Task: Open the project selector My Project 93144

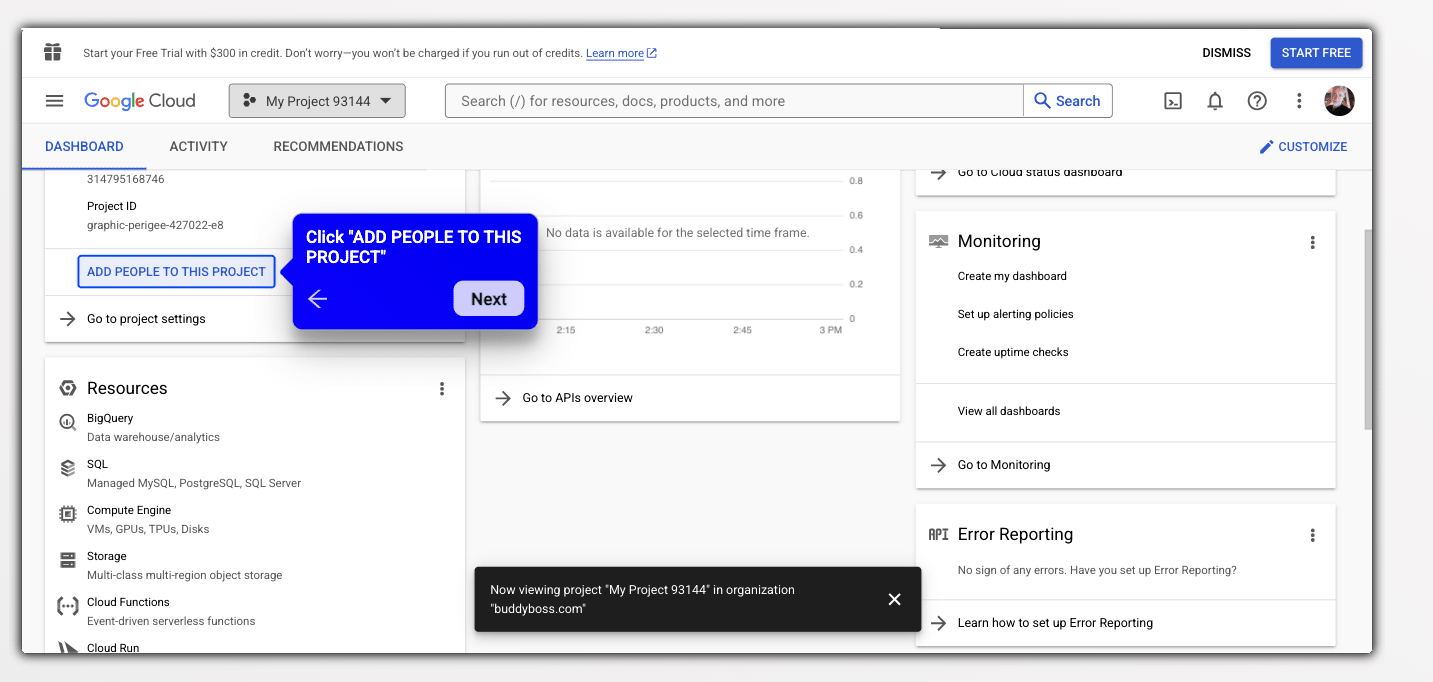Action: [x=317, y=101]
